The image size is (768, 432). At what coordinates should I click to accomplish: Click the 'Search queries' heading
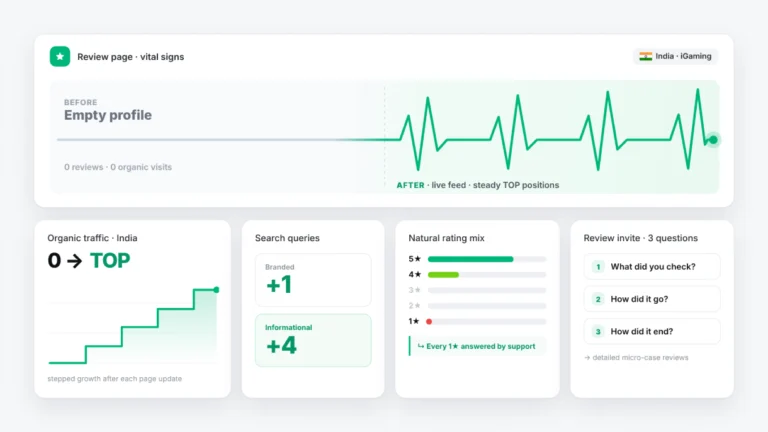point(287,238)
